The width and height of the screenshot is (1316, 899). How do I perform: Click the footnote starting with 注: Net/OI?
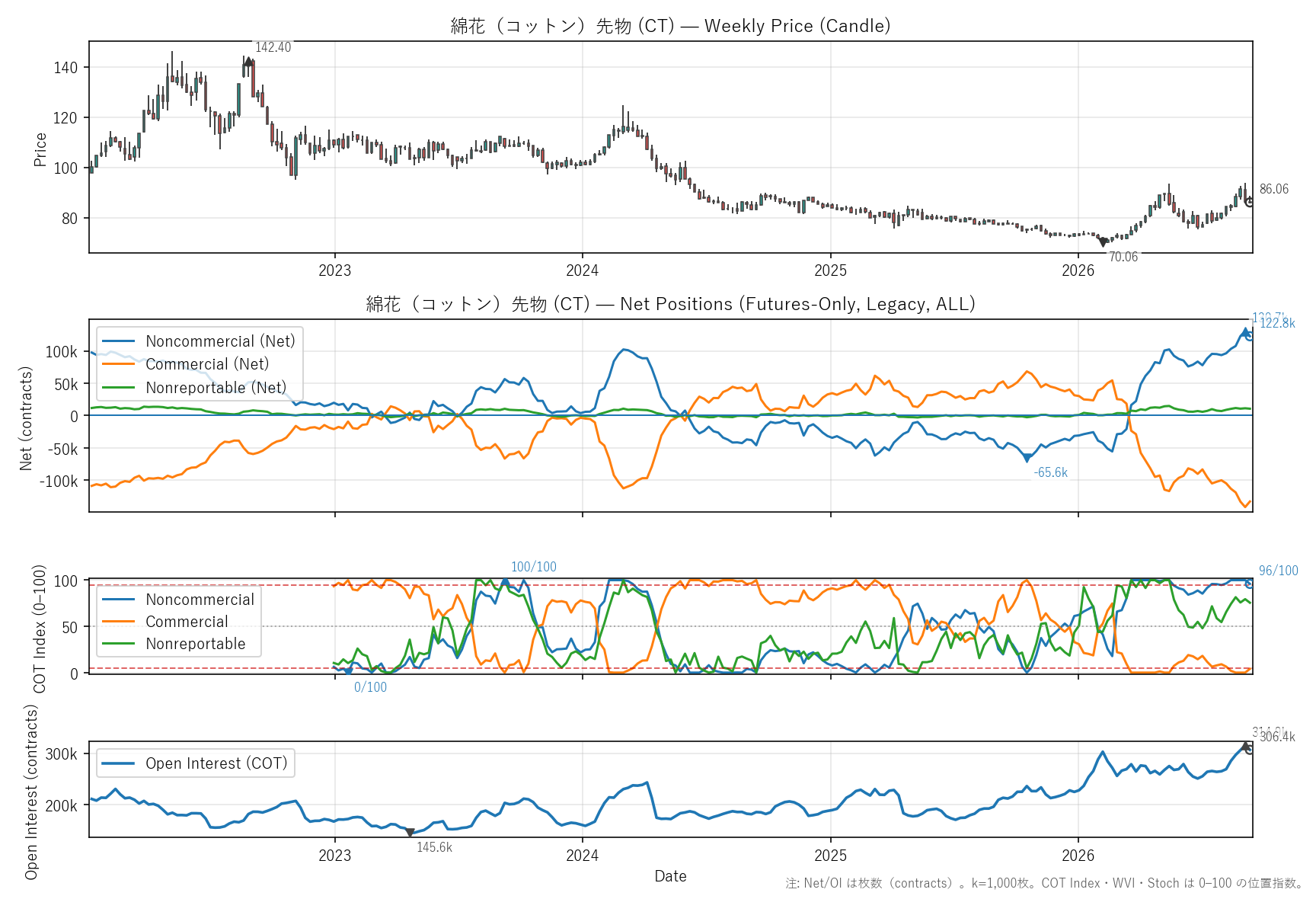(x=1045, y=883)
